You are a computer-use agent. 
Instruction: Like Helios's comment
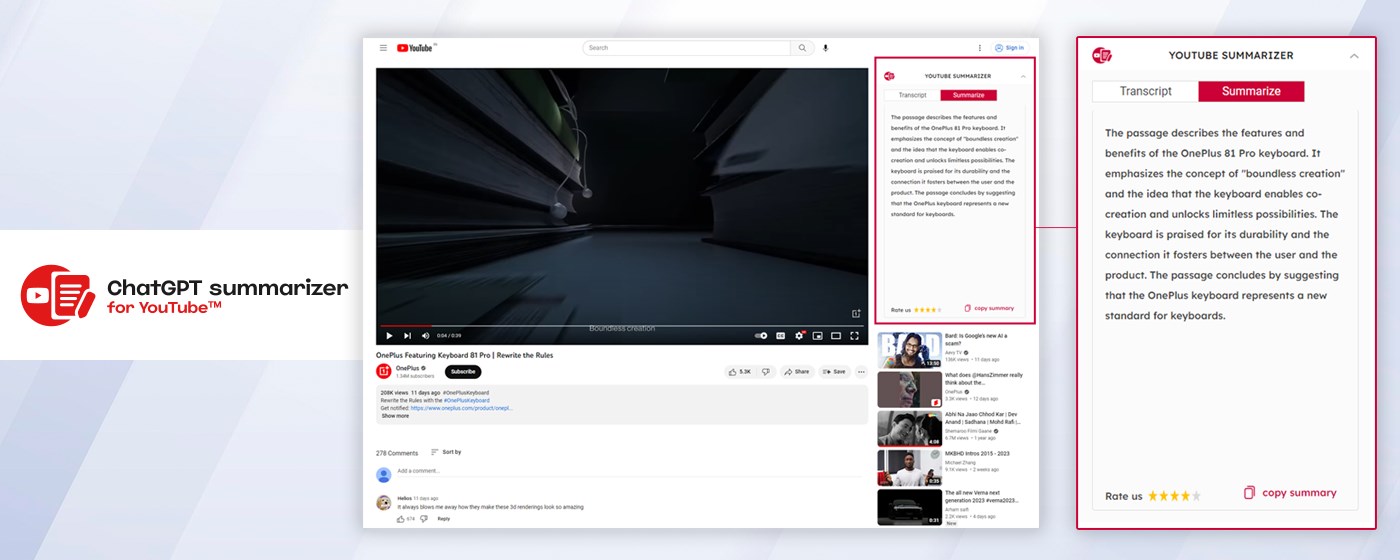401,518
